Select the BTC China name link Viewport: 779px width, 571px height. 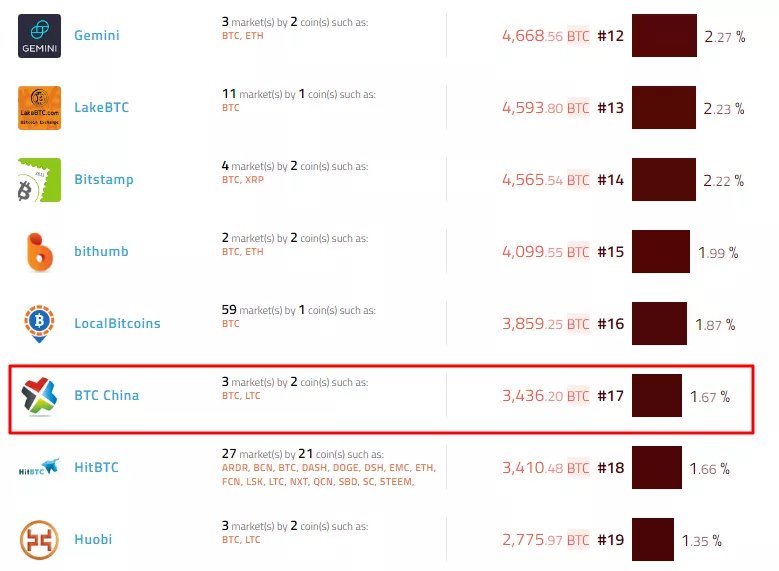click(107, 396)
